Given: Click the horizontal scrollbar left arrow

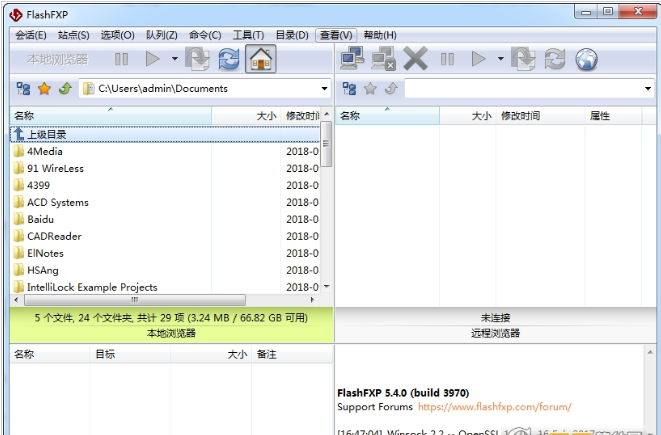Looking at the screenshot, I should (x=16, y=300).
